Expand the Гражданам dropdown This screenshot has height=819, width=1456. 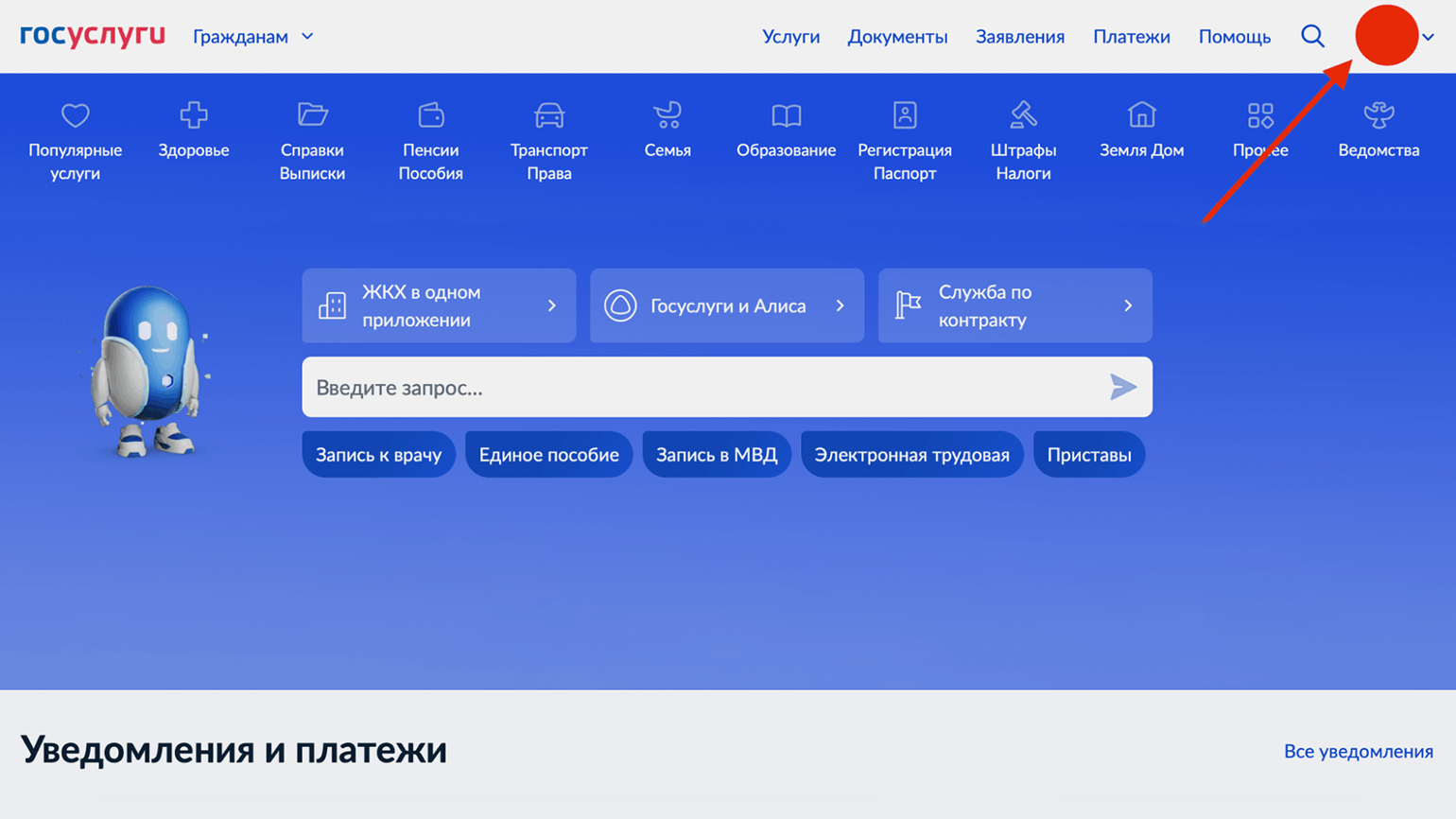pos(252,37)
